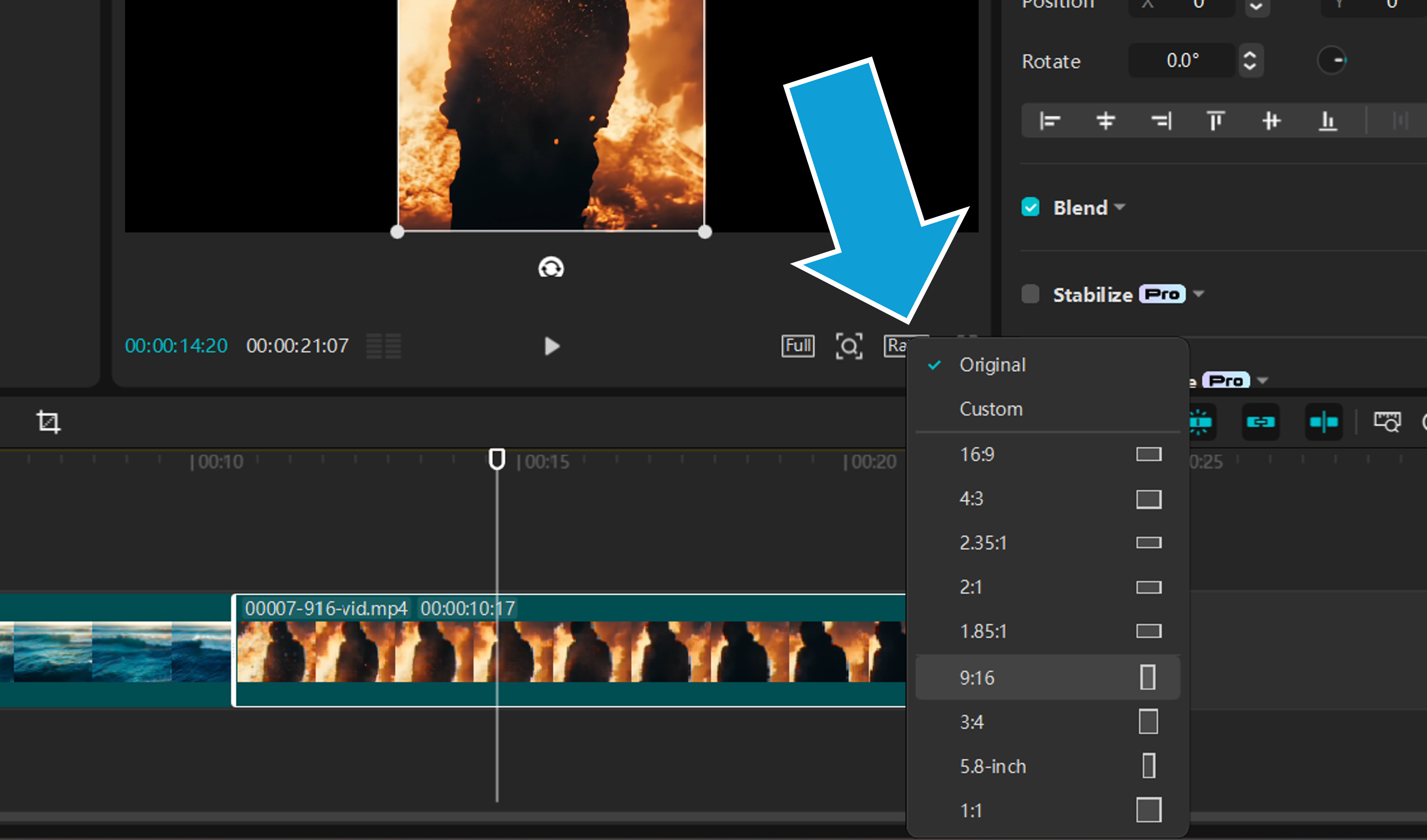Click the rotation angle dial
Screen dimensions: 1427x840
point(1331,61)
